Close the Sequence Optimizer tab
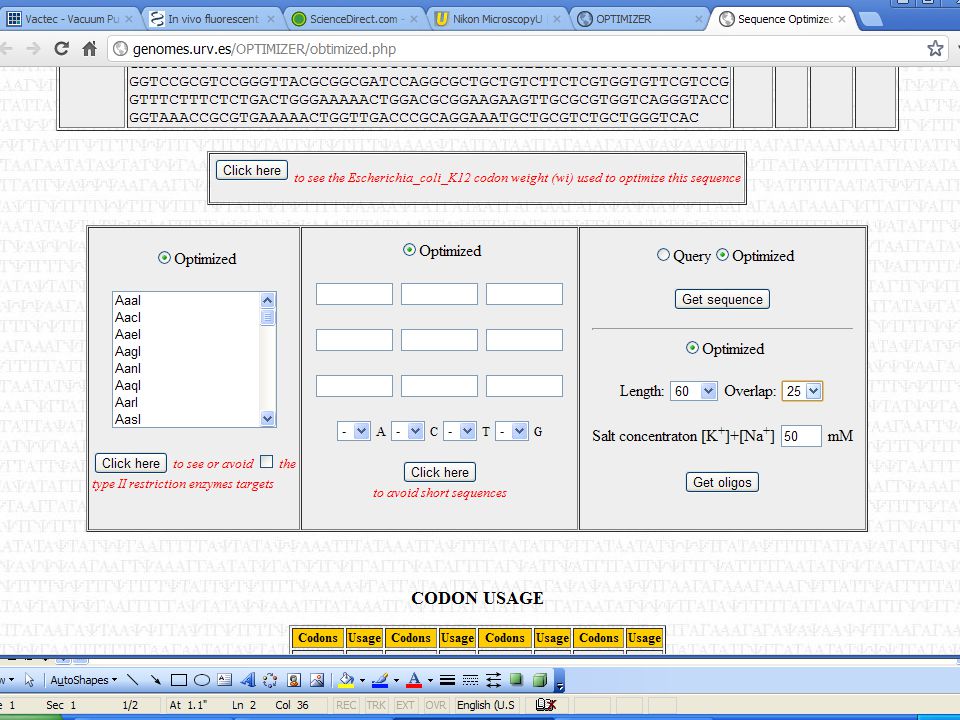960x720 pixels. click(842, 19)
